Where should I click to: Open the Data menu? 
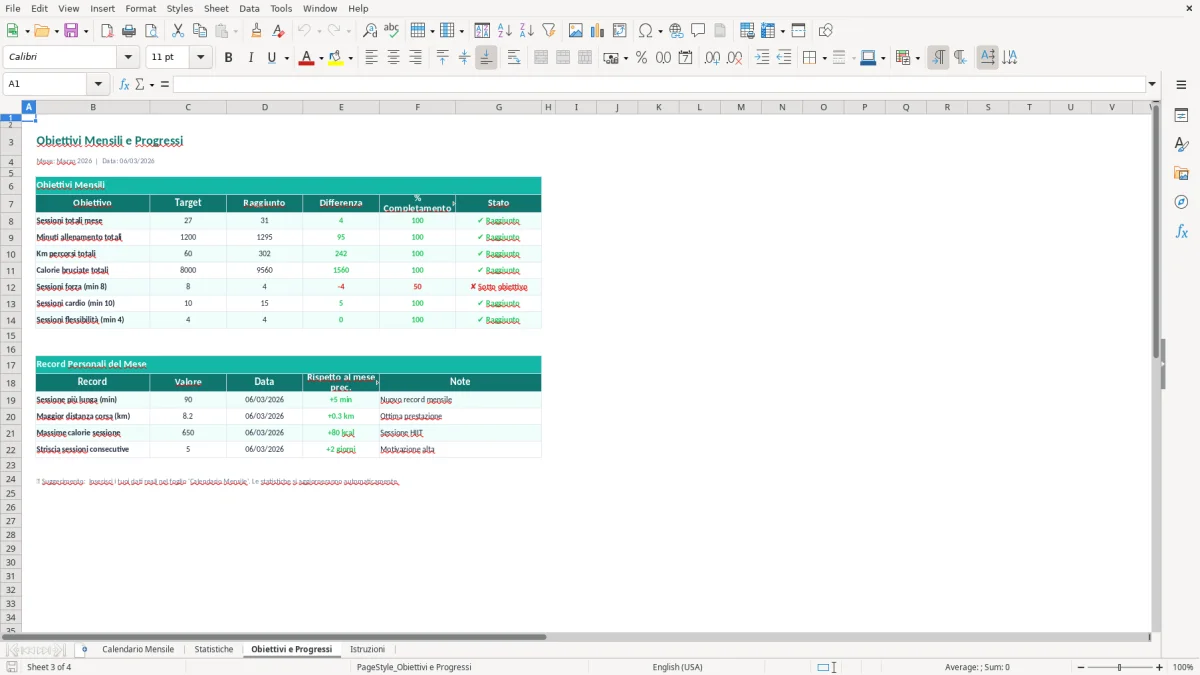(249, 8)
